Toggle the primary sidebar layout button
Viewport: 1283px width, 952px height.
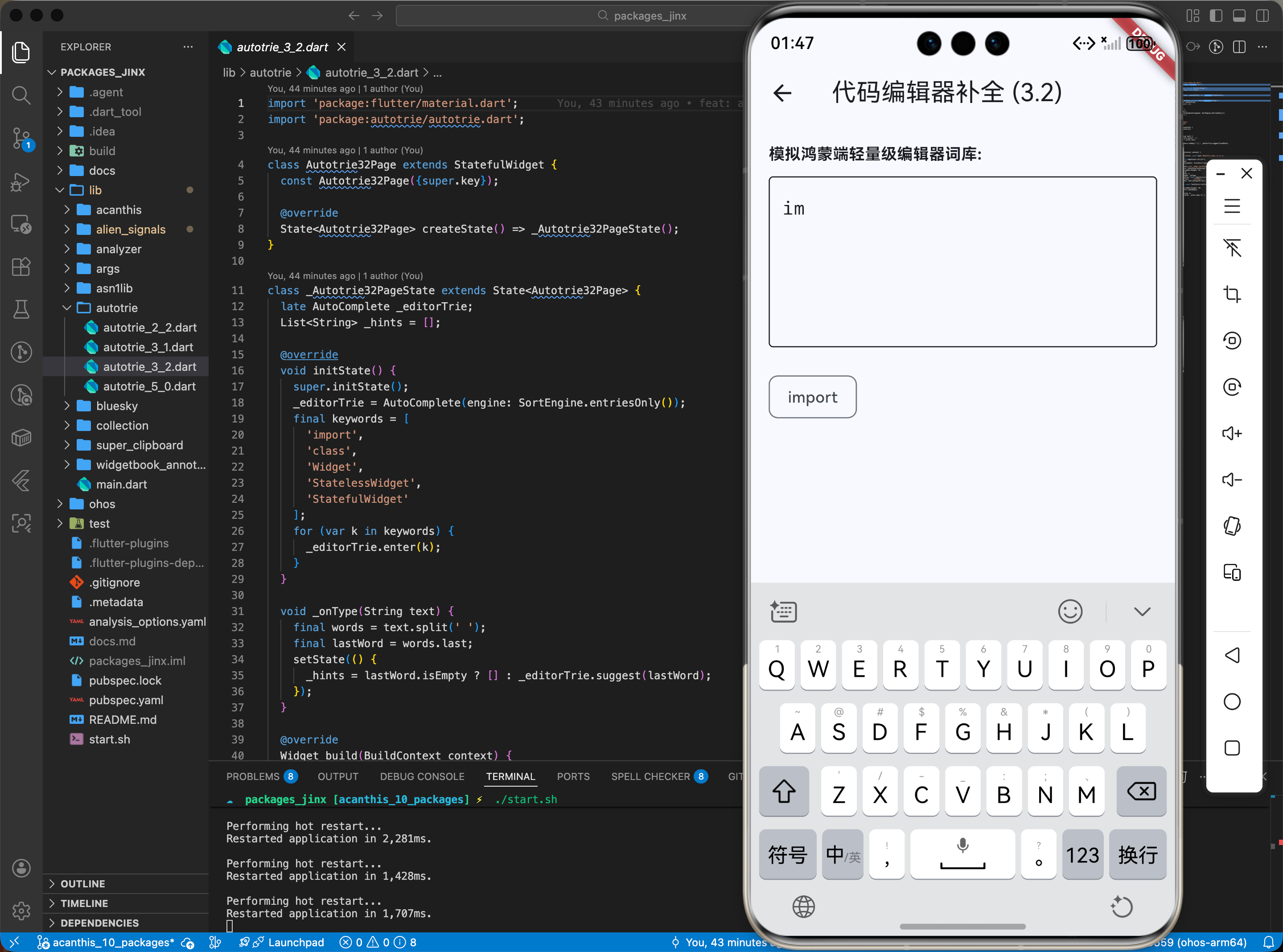tap(1216, 16)
